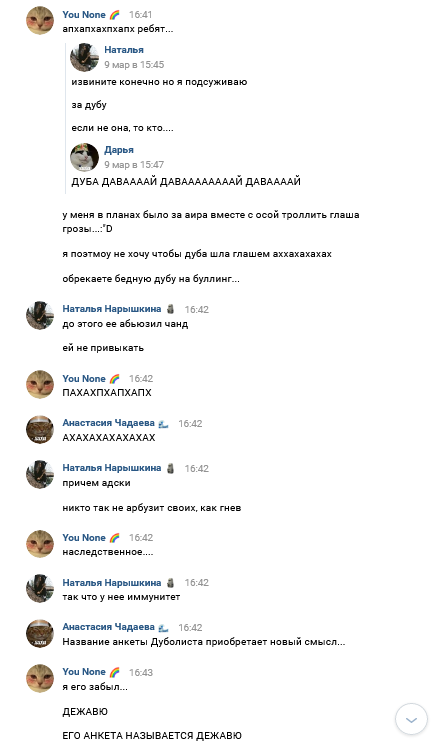433x747 pixels.
Task: Click You None's avatar beside 'я его забыл...'
Action: point(40,678)
